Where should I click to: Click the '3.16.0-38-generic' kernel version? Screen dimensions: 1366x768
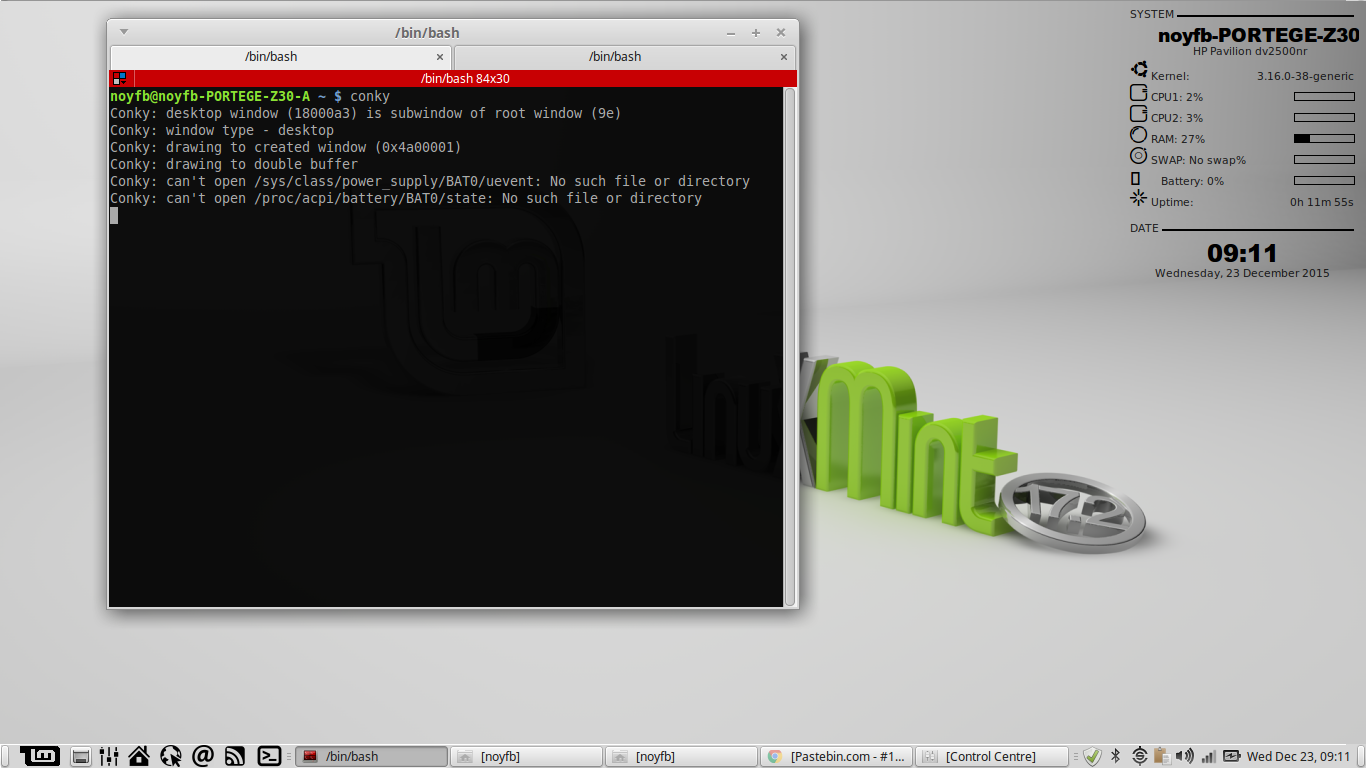(1305, 76)
